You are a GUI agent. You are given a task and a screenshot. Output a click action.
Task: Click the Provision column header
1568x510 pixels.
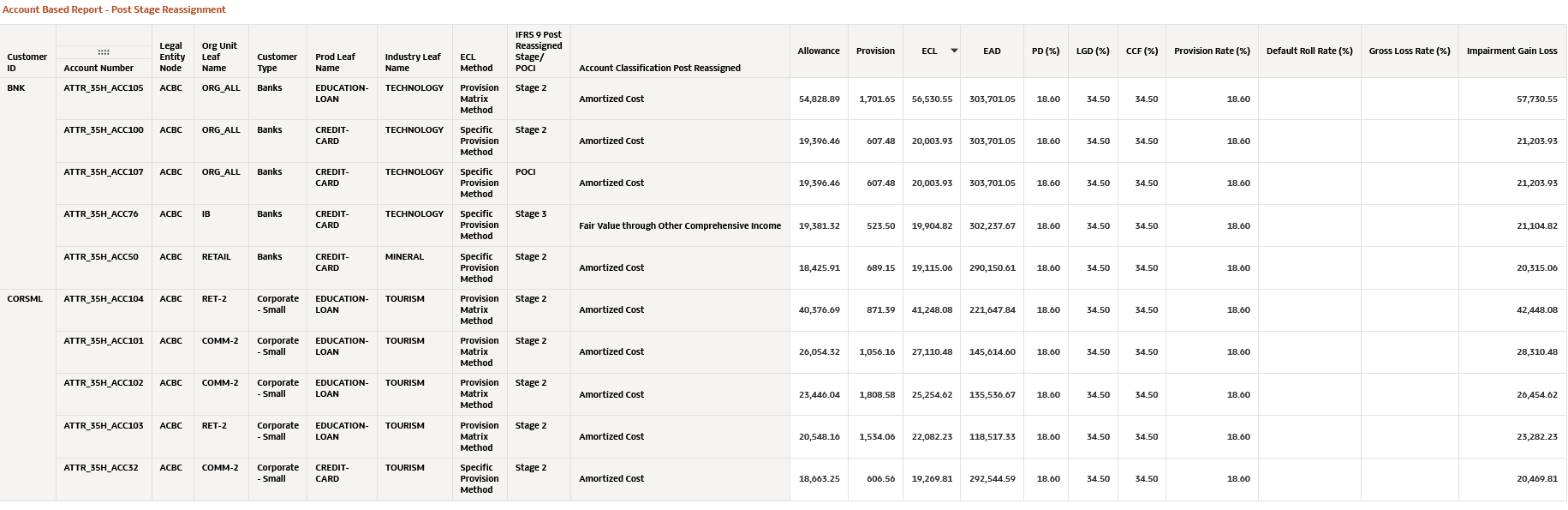[x=875, y=51]
